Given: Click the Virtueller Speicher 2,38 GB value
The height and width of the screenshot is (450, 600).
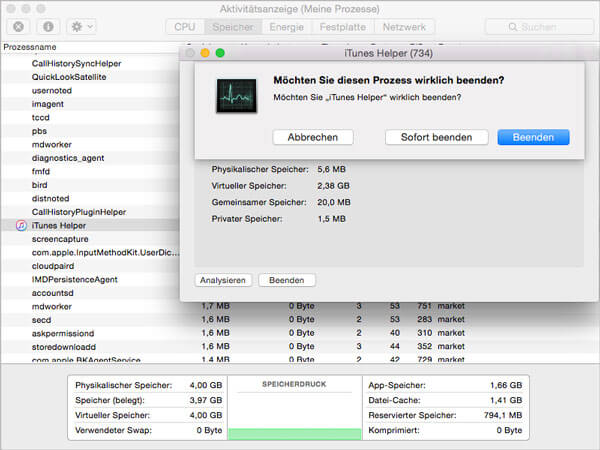Looking at the screenshot, I should point(333,186).
